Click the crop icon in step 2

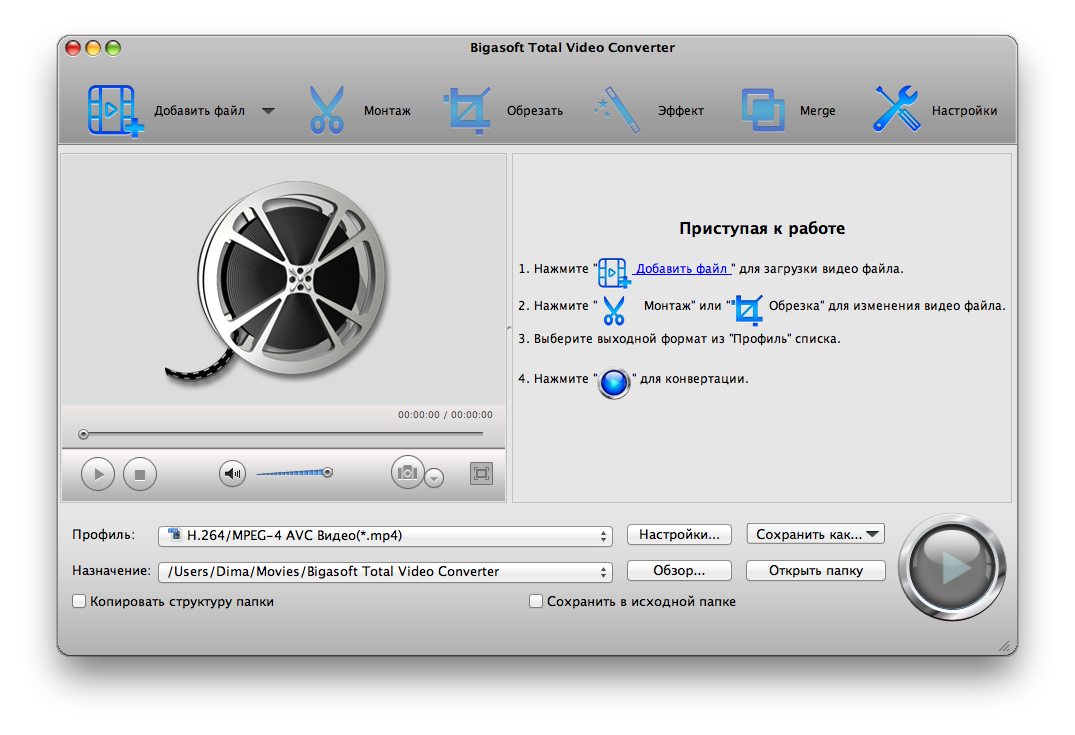point(748,309)
